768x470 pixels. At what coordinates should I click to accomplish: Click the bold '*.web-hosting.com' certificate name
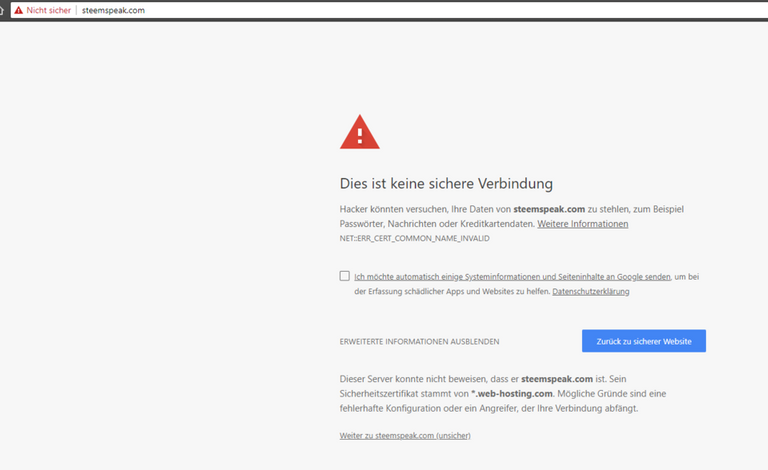[x=512, y=394]
